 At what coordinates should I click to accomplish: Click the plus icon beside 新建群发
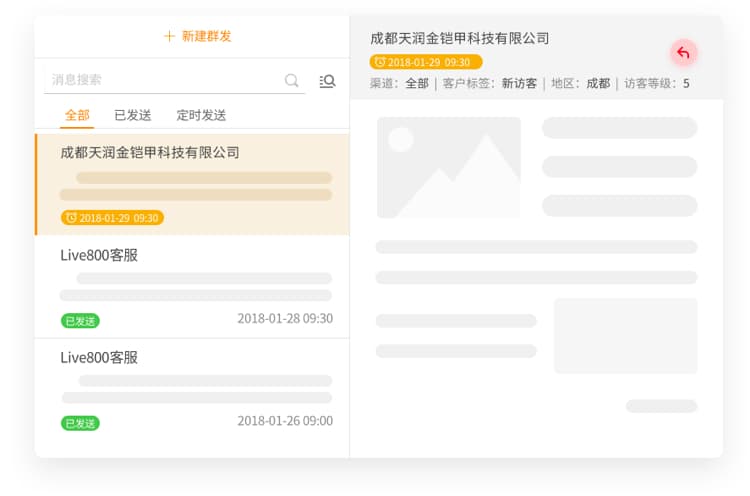coord(170,36)
